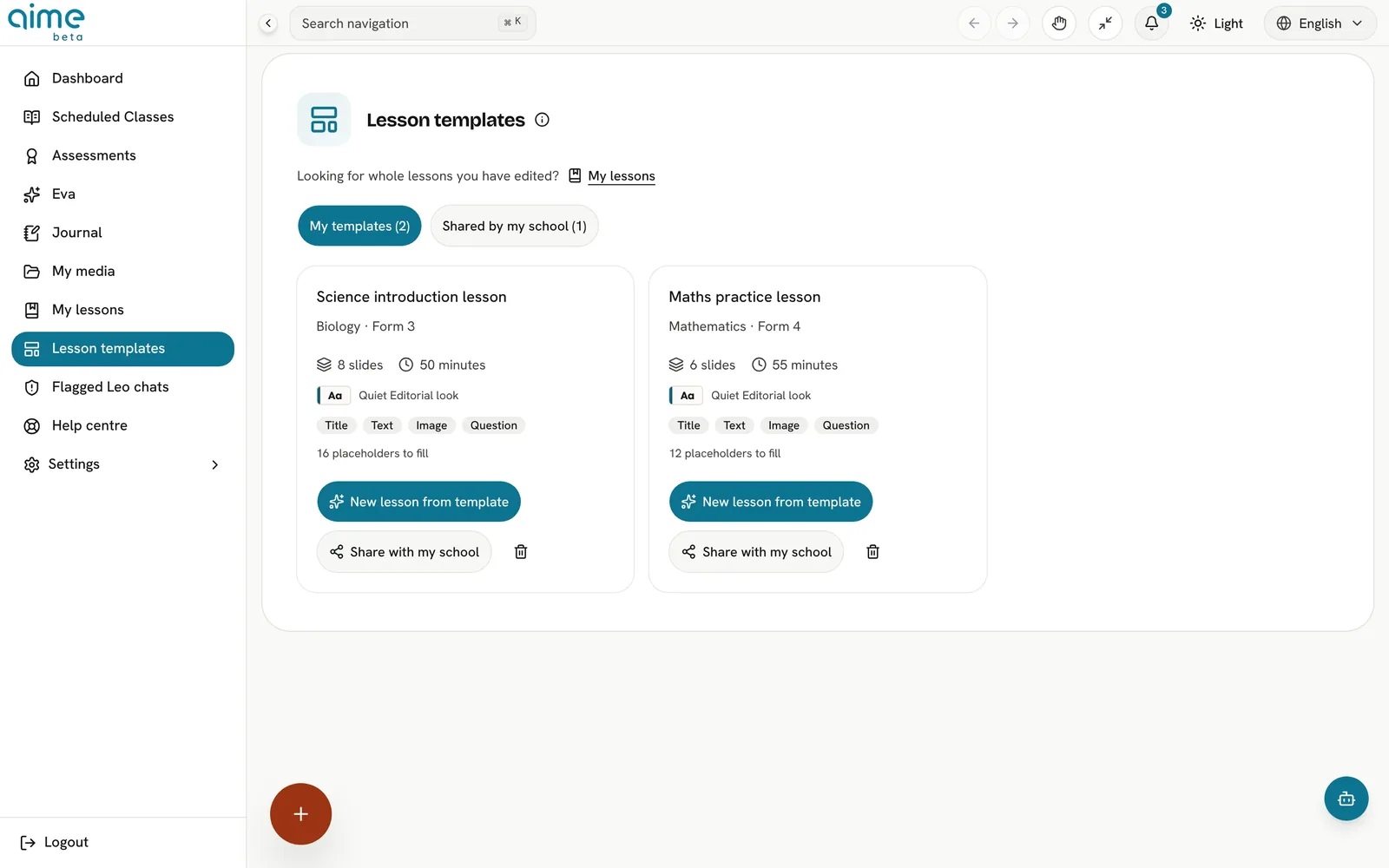Click the Text tag on Maths card

pos(734,425)
